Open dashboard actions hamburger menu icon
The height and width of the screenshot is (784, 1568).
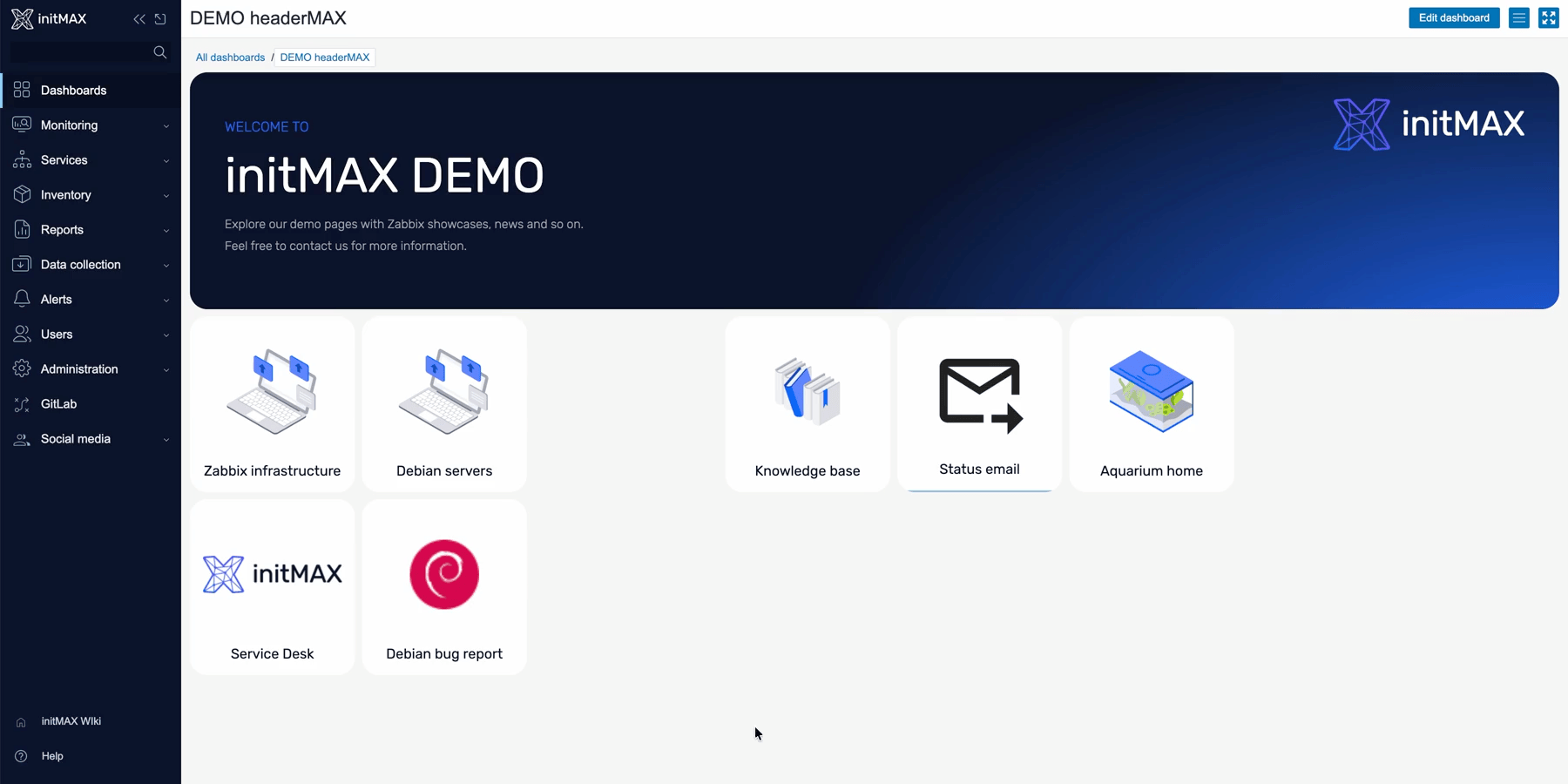(1518, 18)
